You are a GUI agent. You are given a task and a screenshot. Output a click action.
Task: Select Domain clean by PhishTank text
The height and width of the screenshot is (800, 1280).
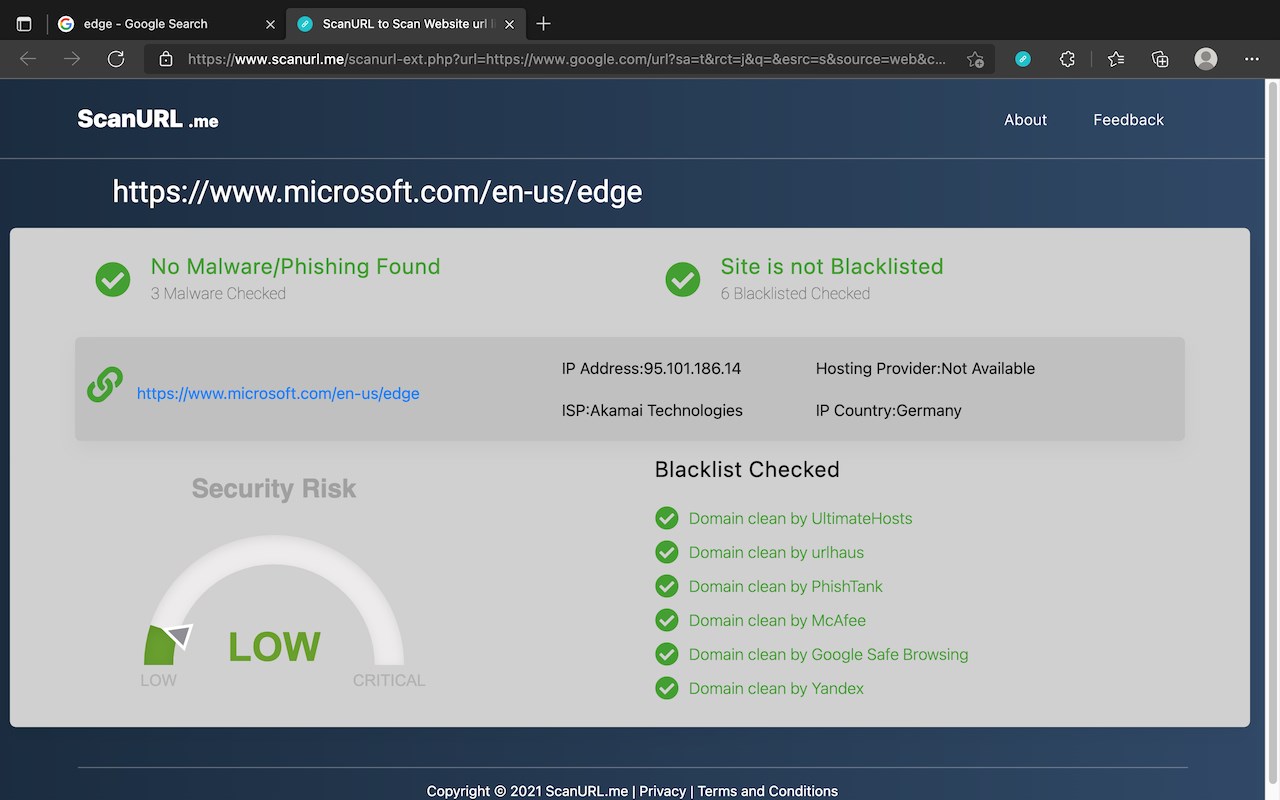[x=786, y=586]
